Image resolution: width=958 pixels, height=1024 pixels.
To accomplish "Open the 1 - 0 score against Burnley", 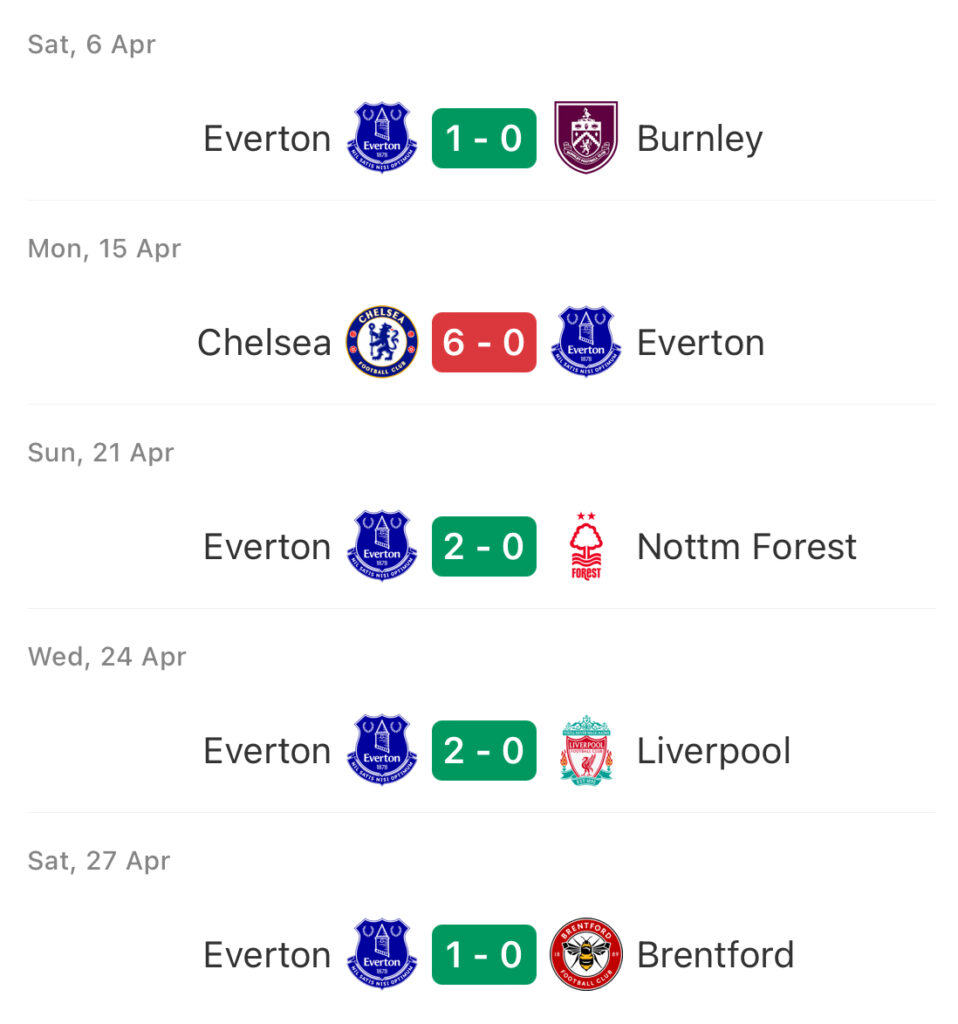I will [484, 138].
